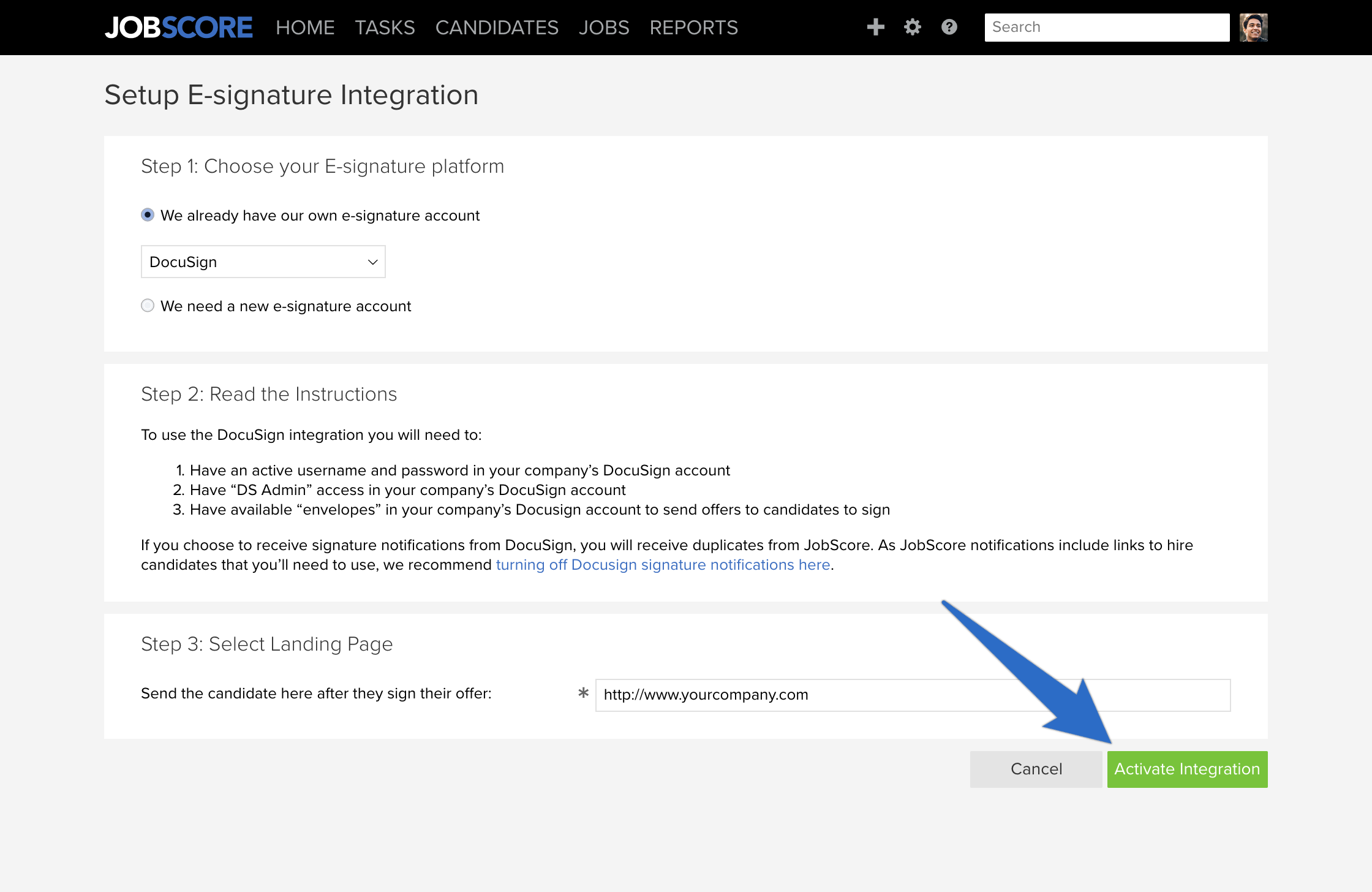The height and width of the screenshot is (892, 1372).
Task: Click 'Step 1: Choose your E-signature platform' heading
Action: pos(323,166)
